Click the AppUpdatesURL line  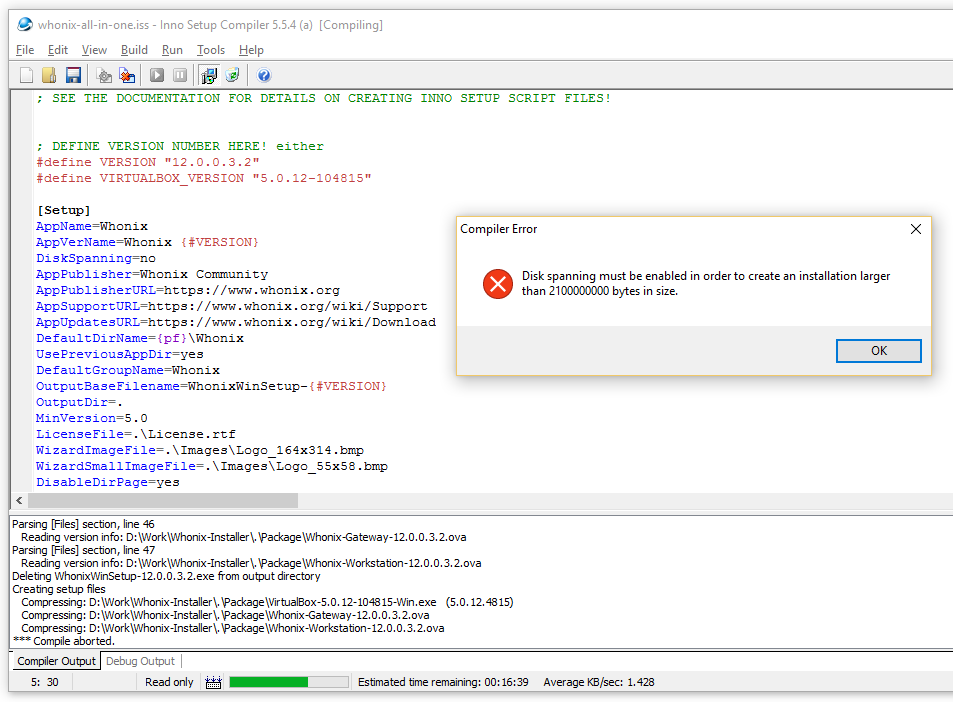click(x=236, y=322)
